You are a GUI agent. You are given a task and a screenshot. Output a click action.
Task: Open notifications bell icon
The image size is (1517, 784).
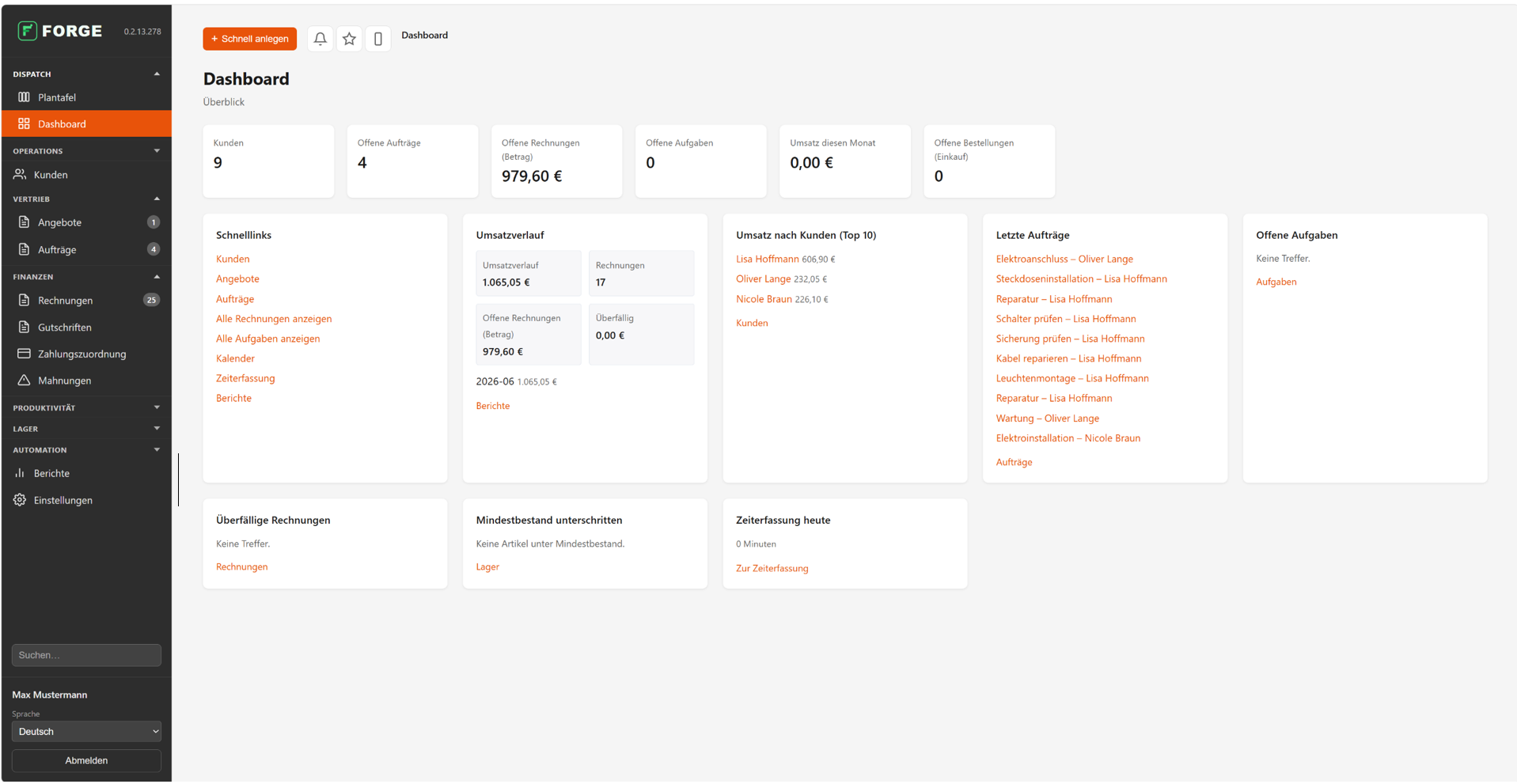tap(320, 38)
